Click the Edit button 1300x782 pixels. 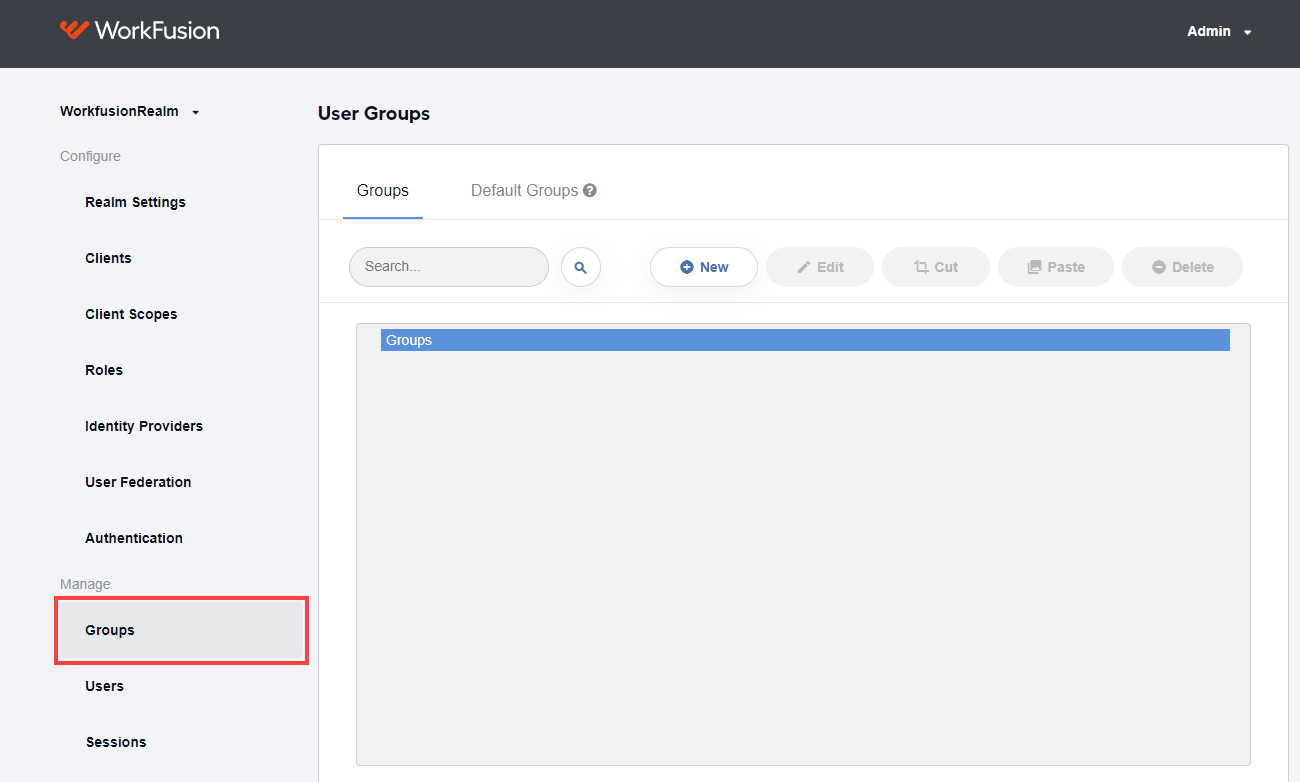tap(820, 267)
